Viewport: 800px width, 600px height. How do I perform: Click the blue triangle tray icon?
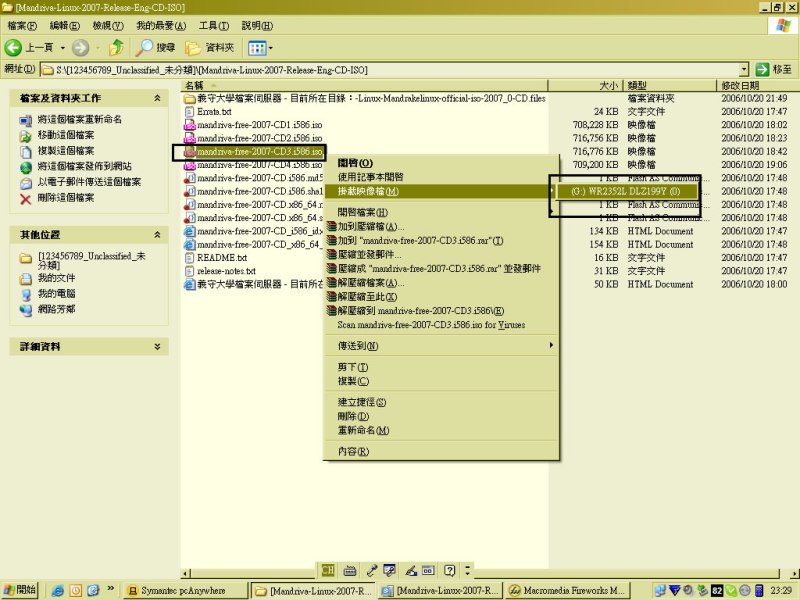coord(675,590)
